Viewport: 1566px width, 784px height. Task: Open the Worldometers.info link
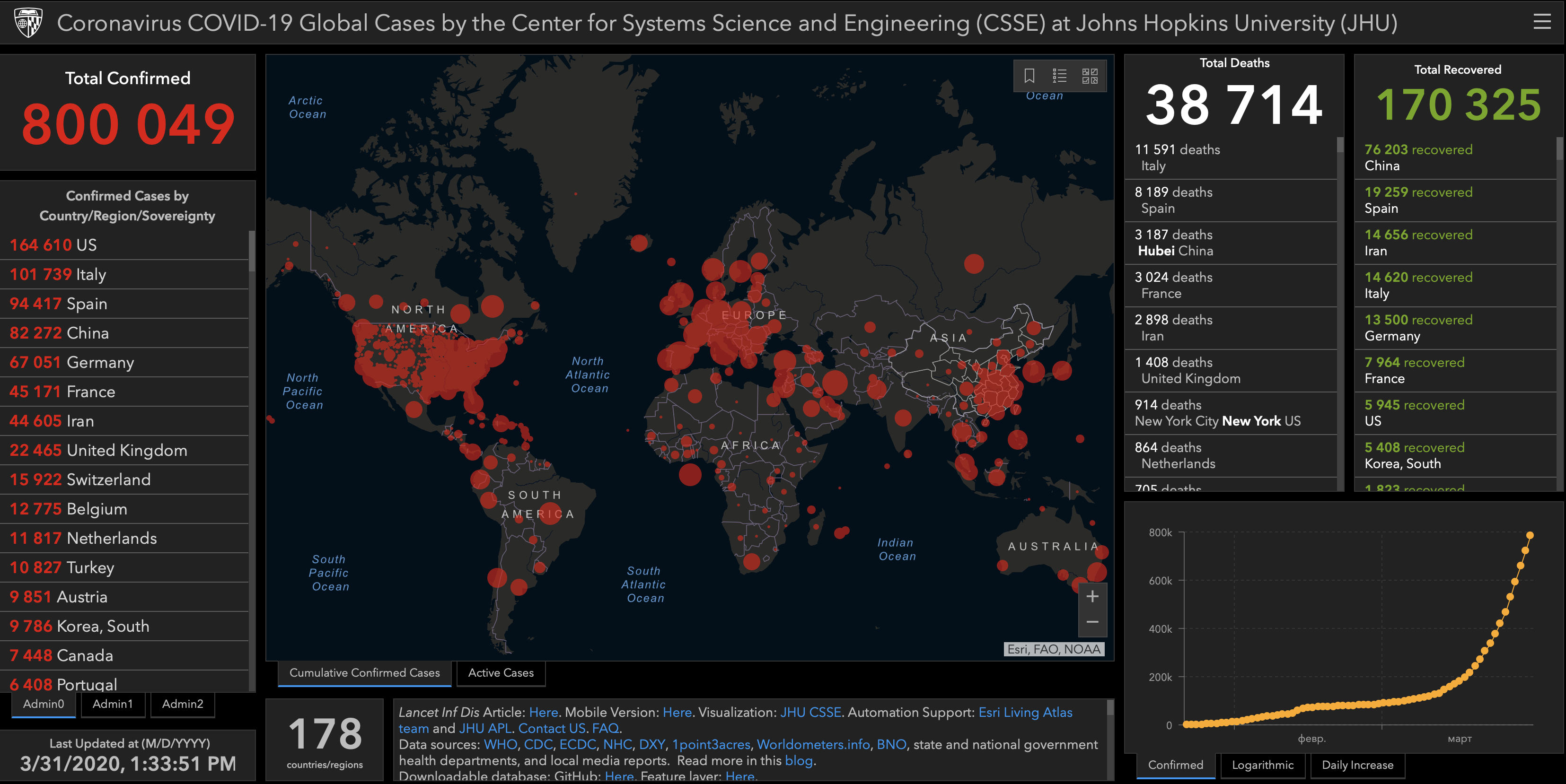click(x=813, y=744)
